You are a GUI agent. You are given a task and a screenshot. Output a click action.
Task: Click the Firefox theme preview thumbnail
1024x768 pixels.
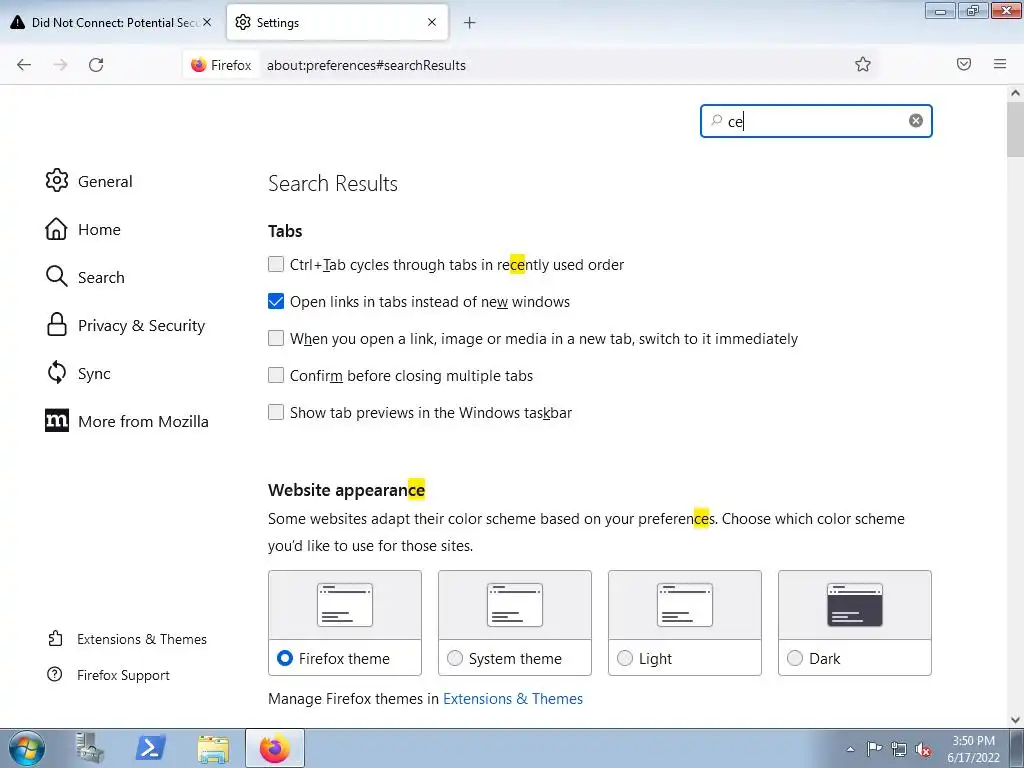click(345, 605)
